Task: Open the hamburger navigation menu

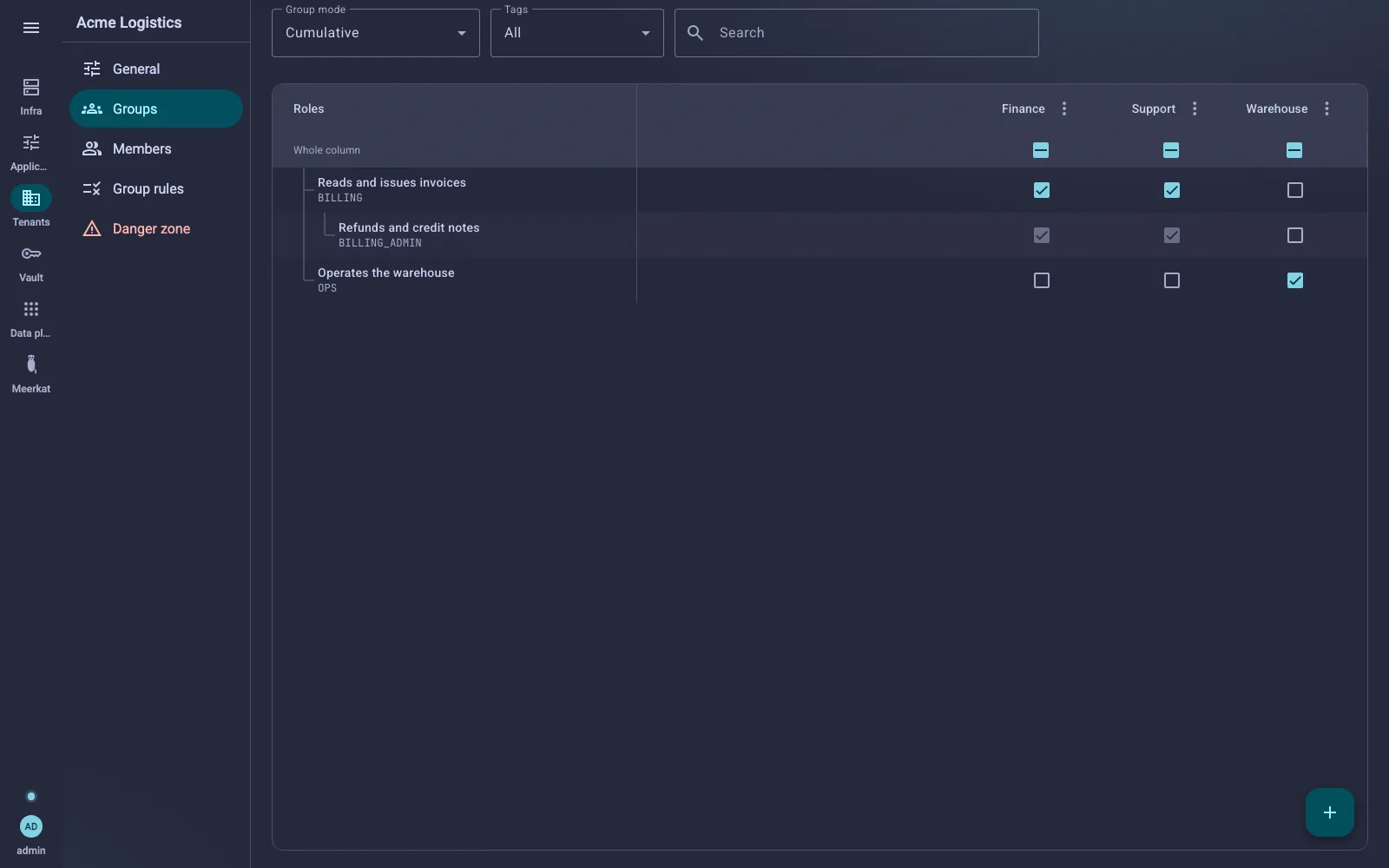Action: tap(31, 28)
